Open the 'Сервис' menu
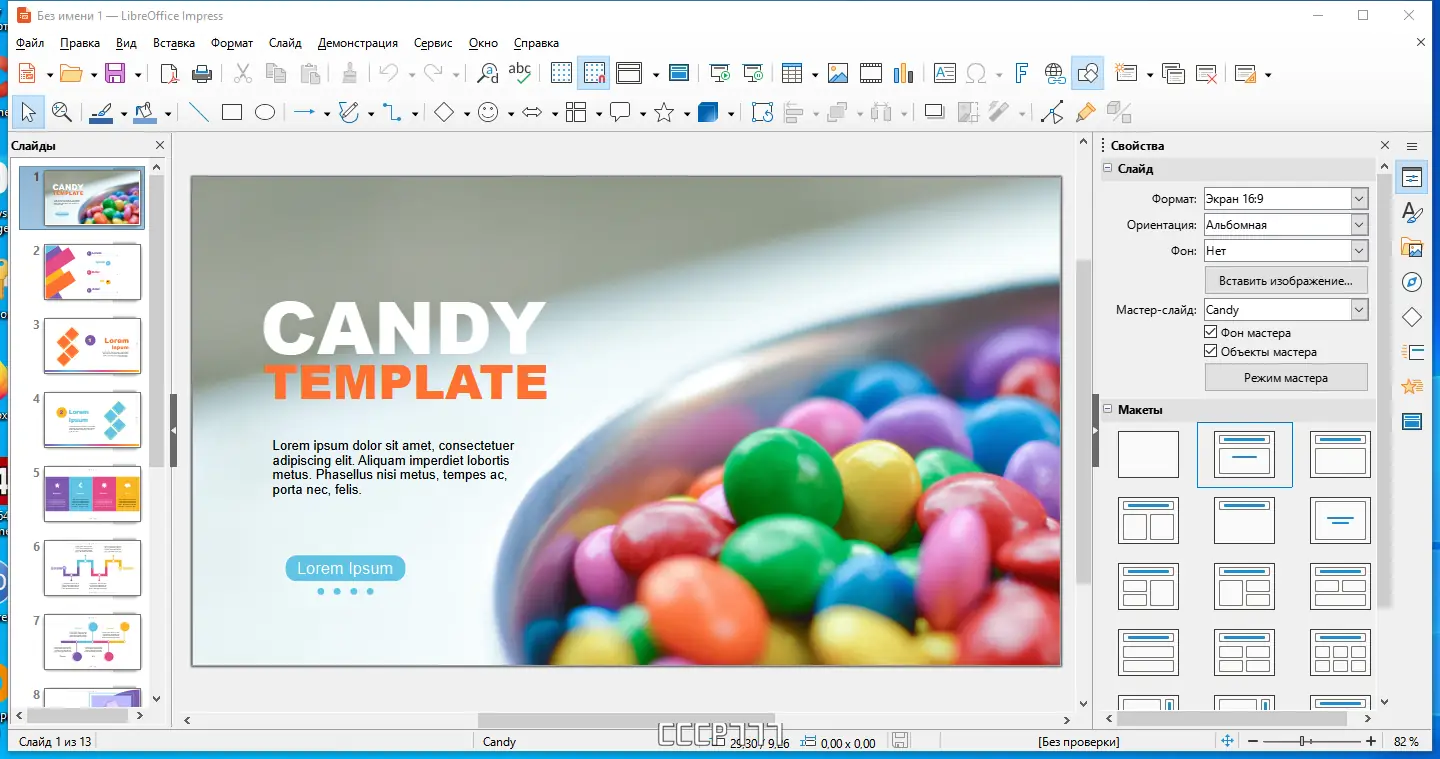1440x759 pixels. pos(433,43)
